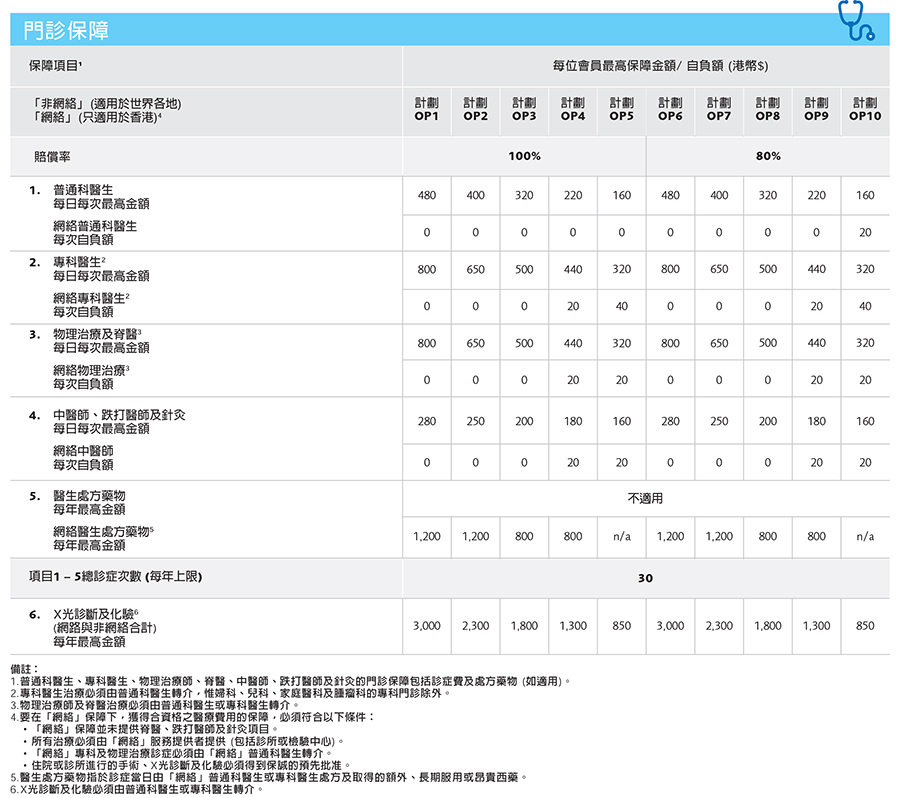Click the 賠償率 row label
Viewport: 900px width, 798px height.
tap(53, 157)
